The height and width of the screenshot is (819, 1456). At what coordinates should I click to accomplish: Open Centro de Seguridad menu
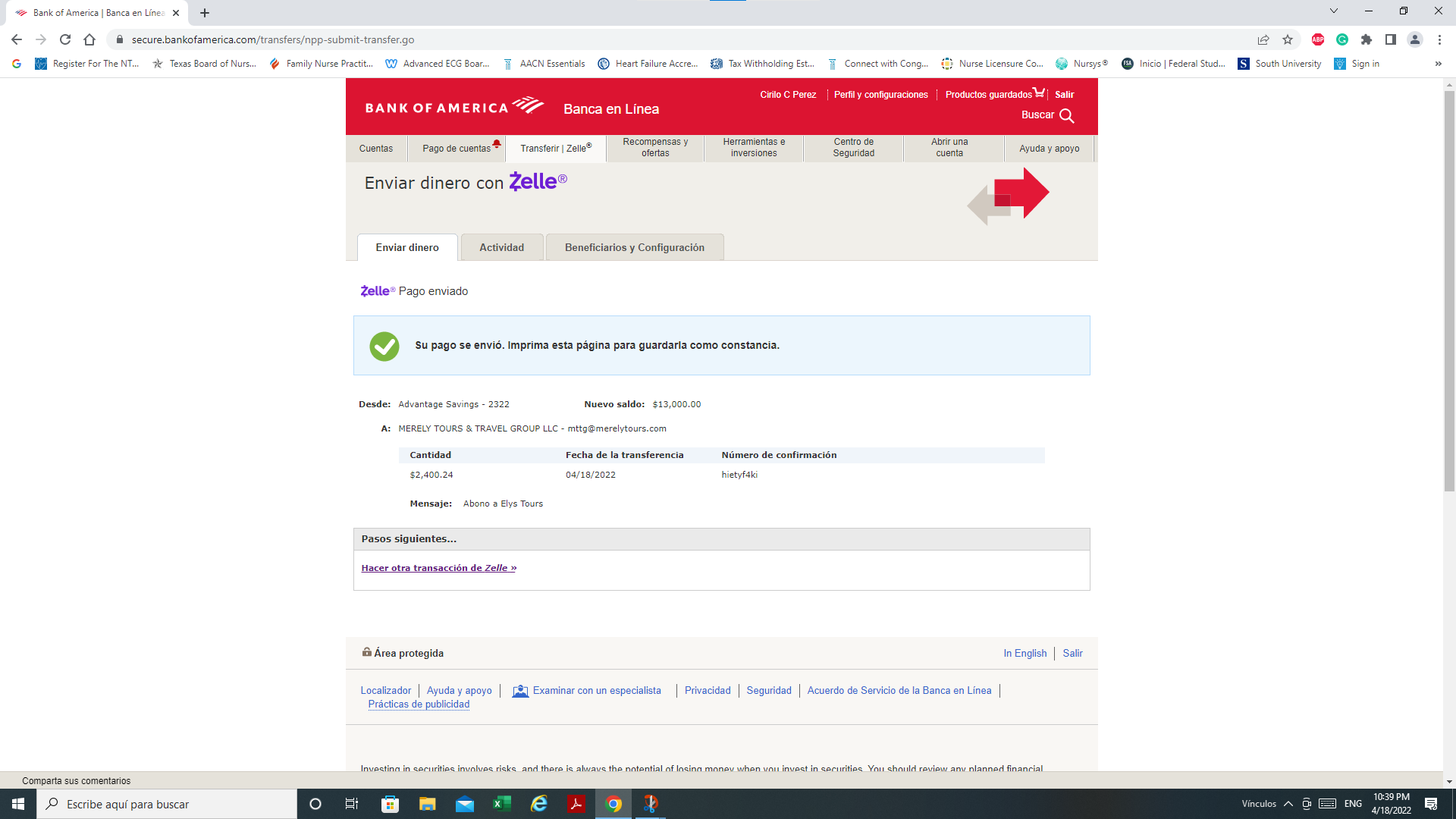pos(854,148)
